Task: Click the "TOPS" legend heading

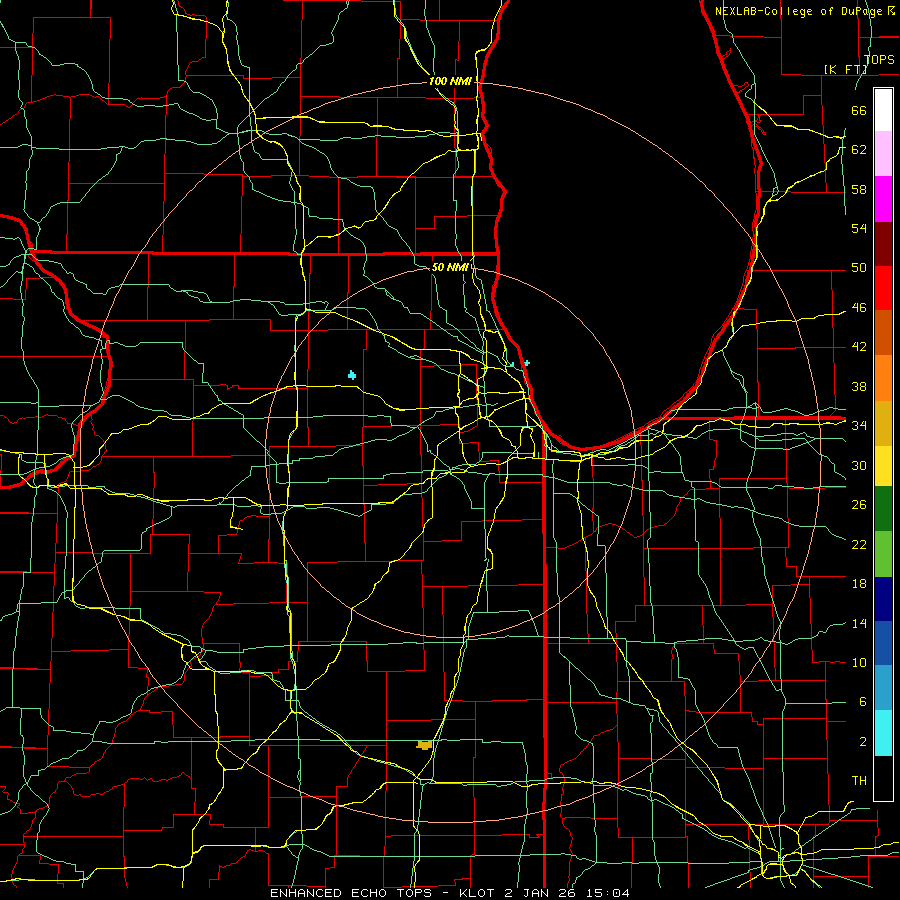Action: pos(879,60)
